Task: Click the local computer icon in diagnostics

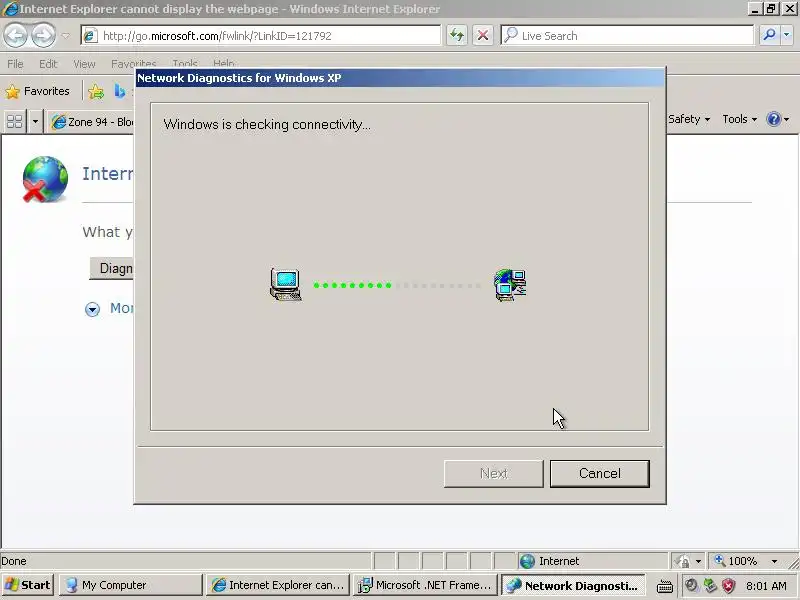Action: 285,285
